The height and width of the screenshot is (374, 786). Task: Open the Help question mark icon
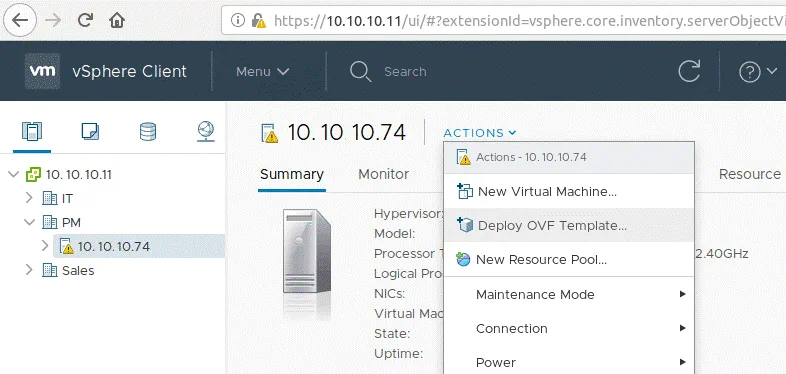(x=750, y=73)
